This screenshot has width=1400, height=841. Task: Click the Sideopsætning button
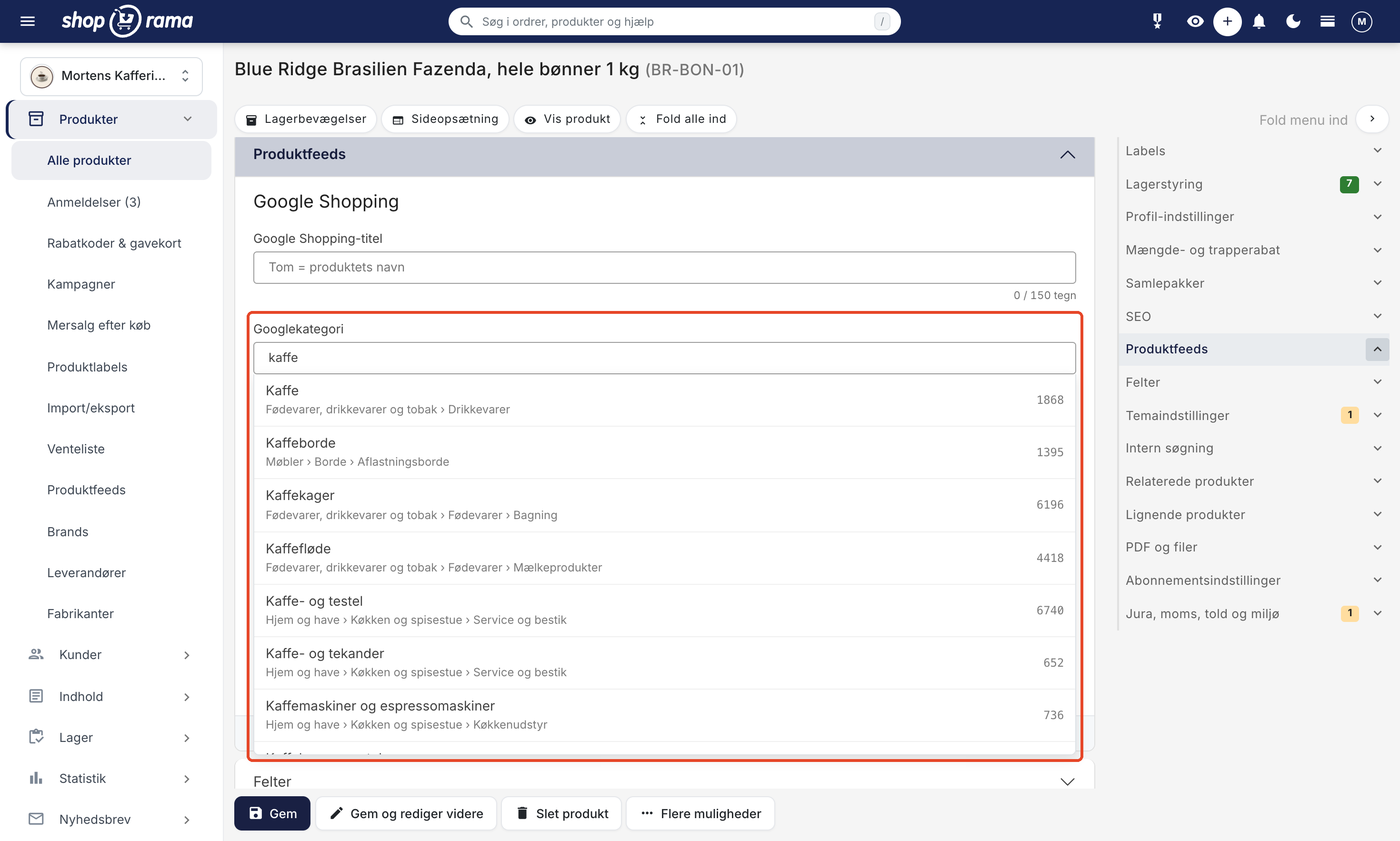tap(445, 119)
